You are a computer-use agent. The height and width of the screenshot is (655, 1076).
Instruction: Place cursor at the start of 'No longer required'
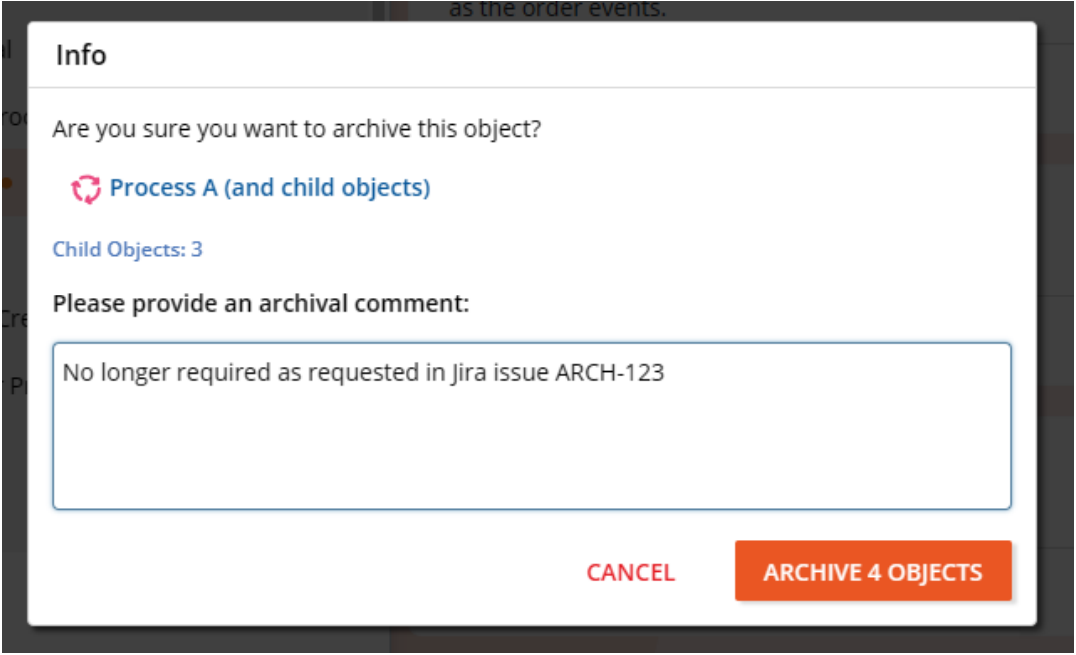(64, 373)
